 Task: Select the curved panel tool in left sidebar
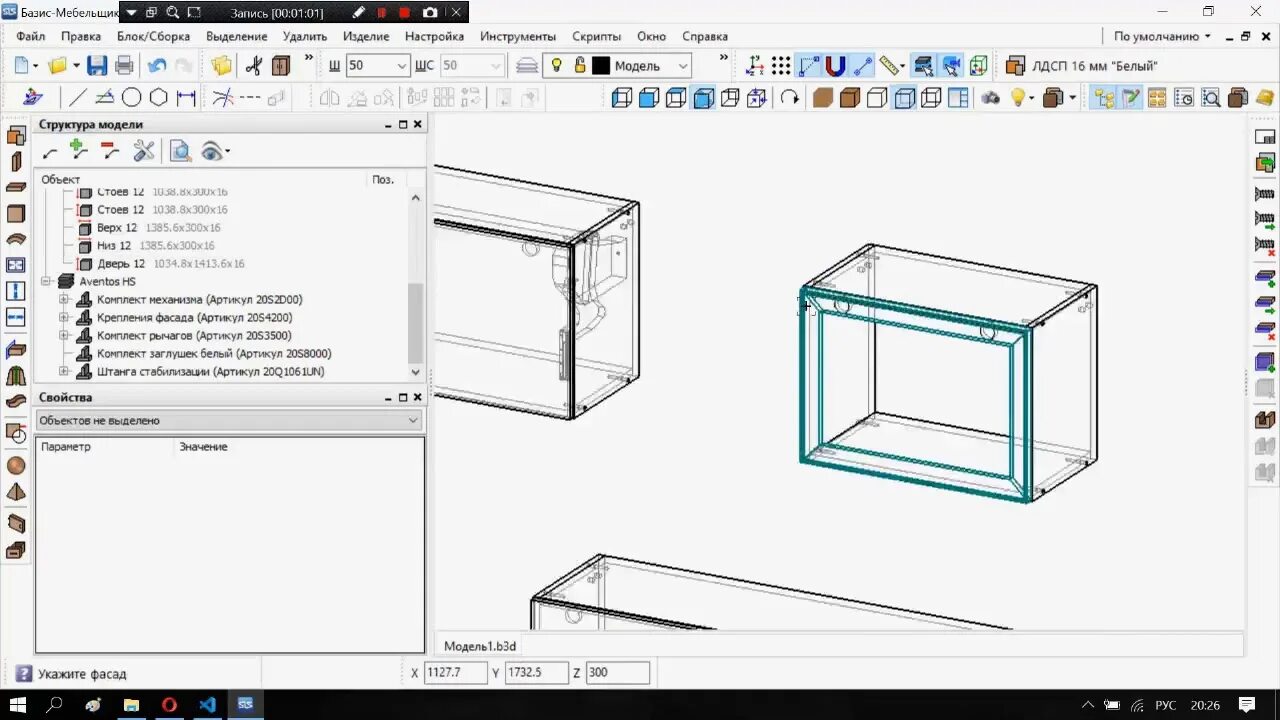16,239
